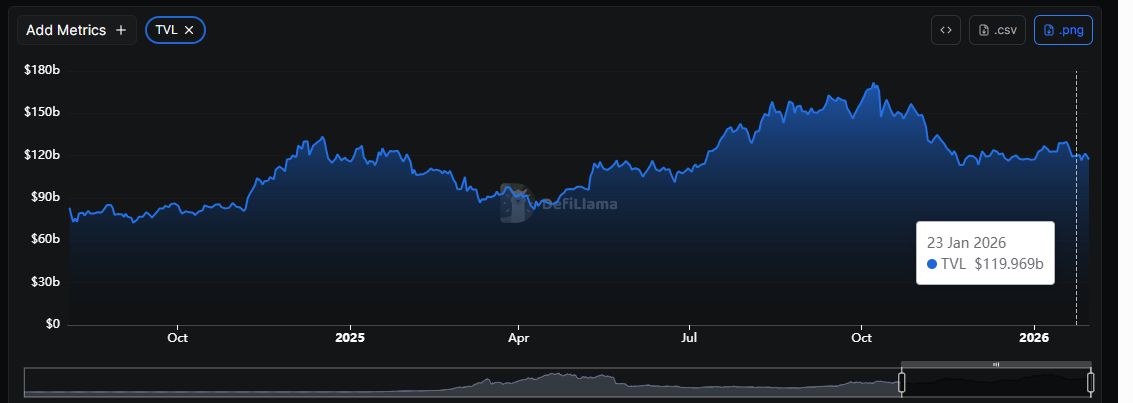The image size is (1133, 403).
Task: Click the unselected area of the timeline minimap
Action: point(460,382)
